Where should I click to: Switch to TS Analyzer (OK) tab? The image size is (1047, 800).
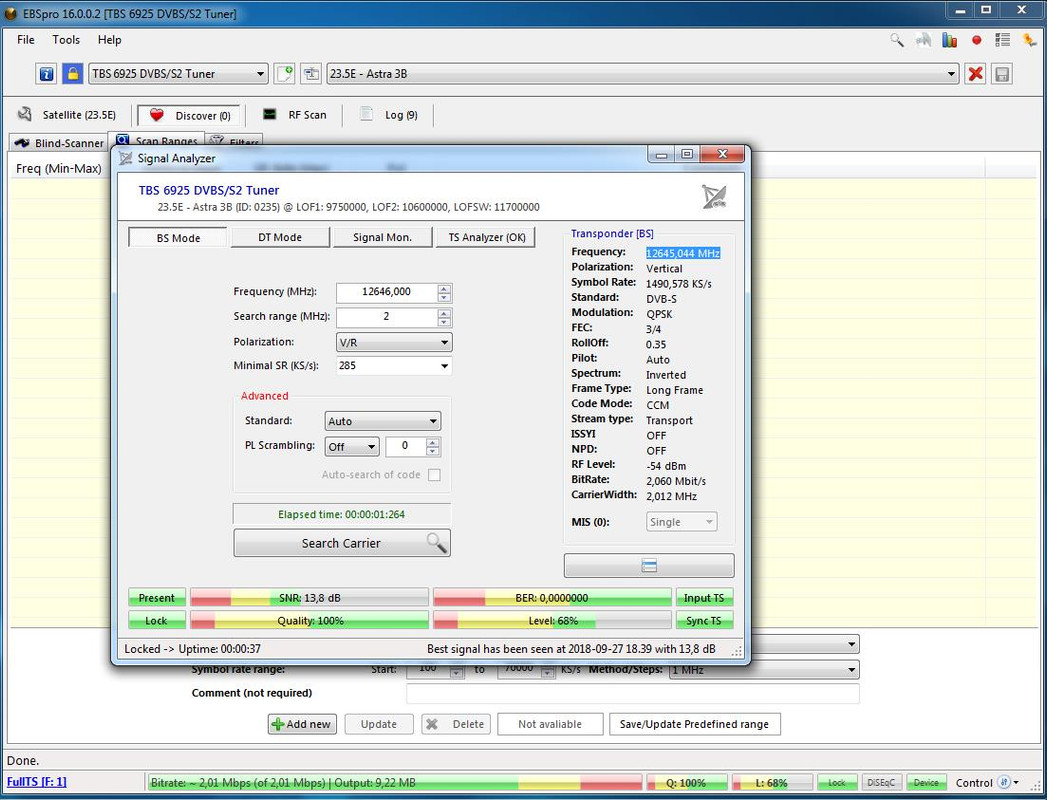pos(485,237)
